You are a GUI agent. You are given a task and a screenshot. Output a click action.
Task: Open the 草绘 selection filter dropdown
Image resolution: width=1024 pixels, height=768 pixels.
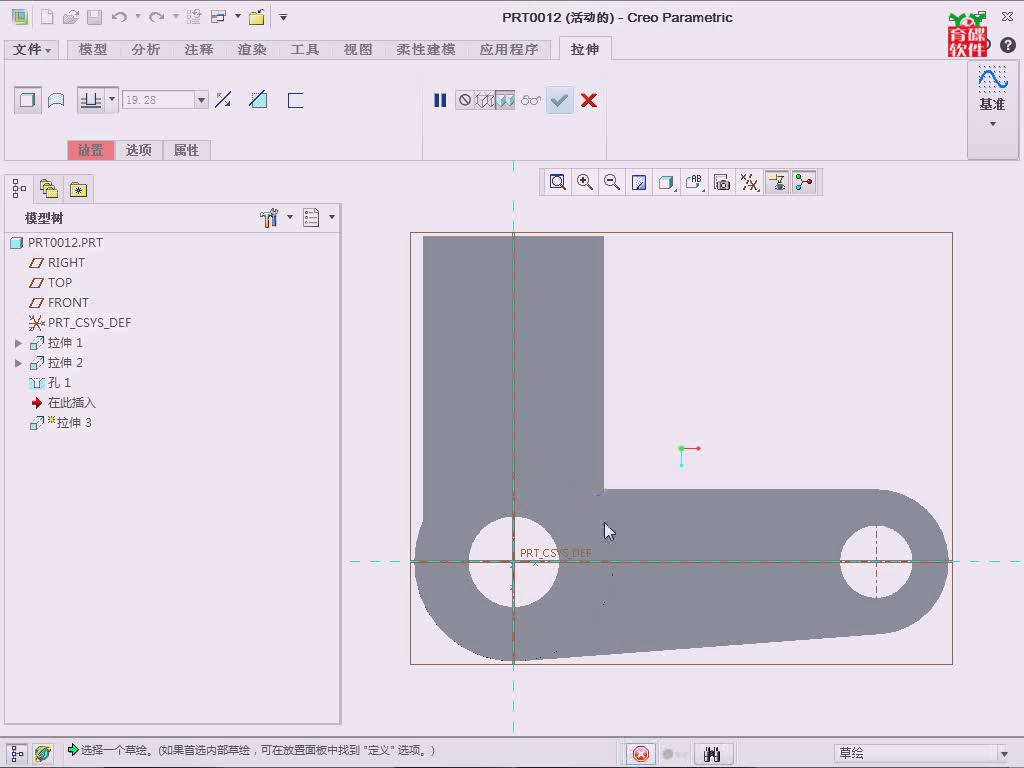[1003, 753]
